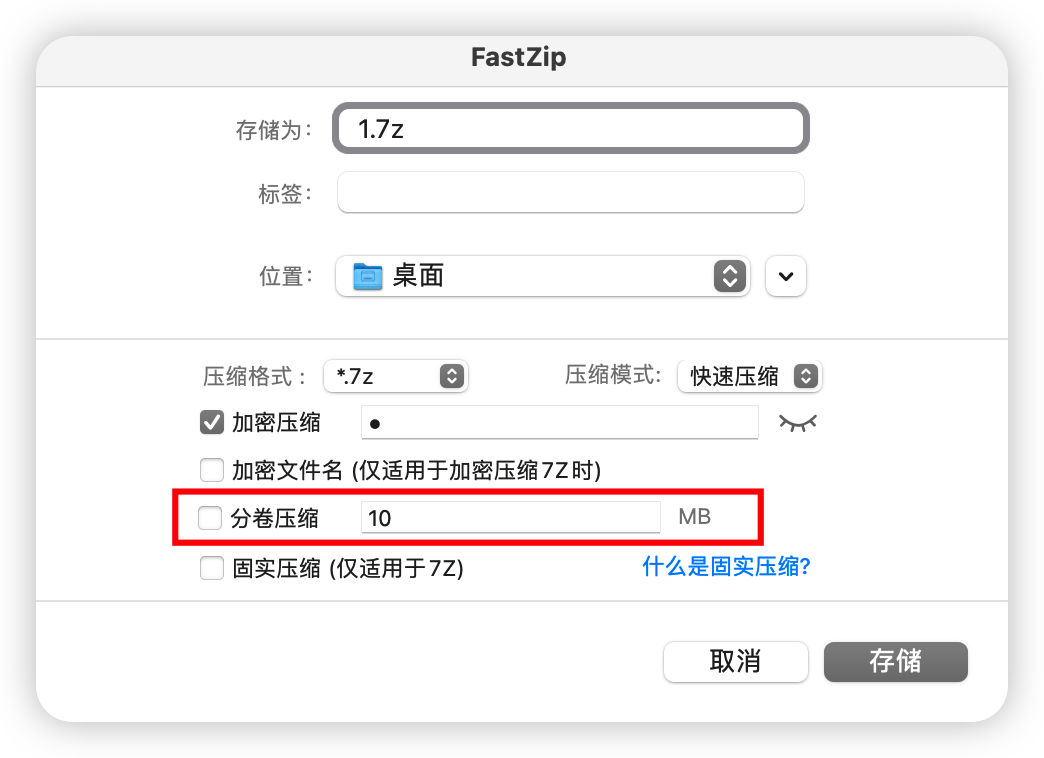Reveal the password with the eye icon
This screenshot has width=1044, height=758.
pos(798,423)
